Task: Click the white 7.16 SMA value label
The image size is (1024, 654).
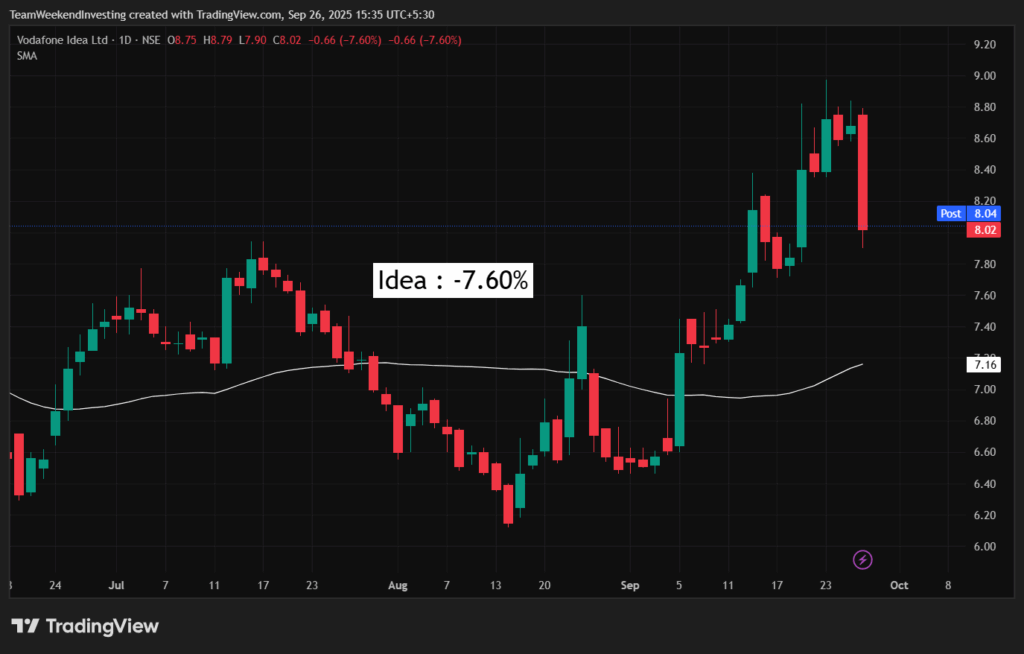Action: pos(984,365)
